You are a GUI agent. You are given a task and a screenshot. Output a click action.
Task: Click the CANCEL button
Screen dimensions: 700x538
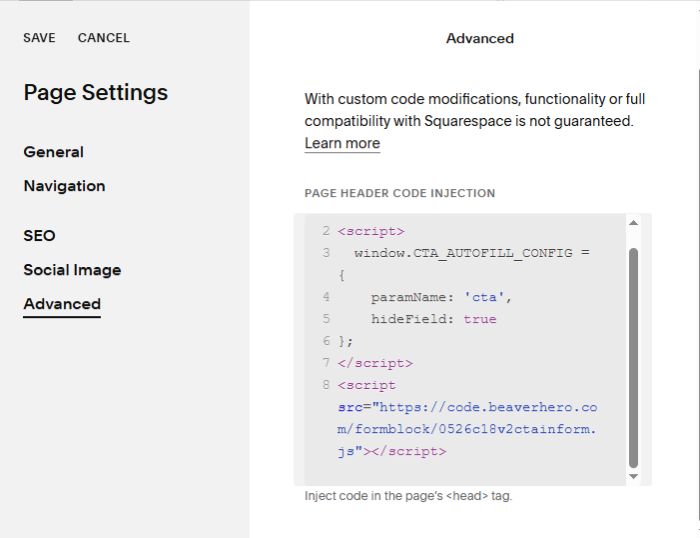click(104, 38)
